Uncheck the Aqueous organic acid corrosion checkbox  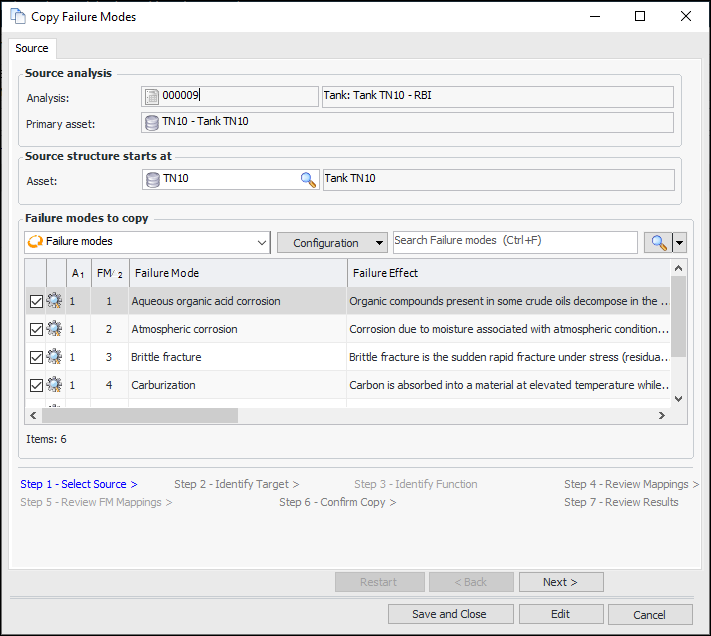coord(36,301)
